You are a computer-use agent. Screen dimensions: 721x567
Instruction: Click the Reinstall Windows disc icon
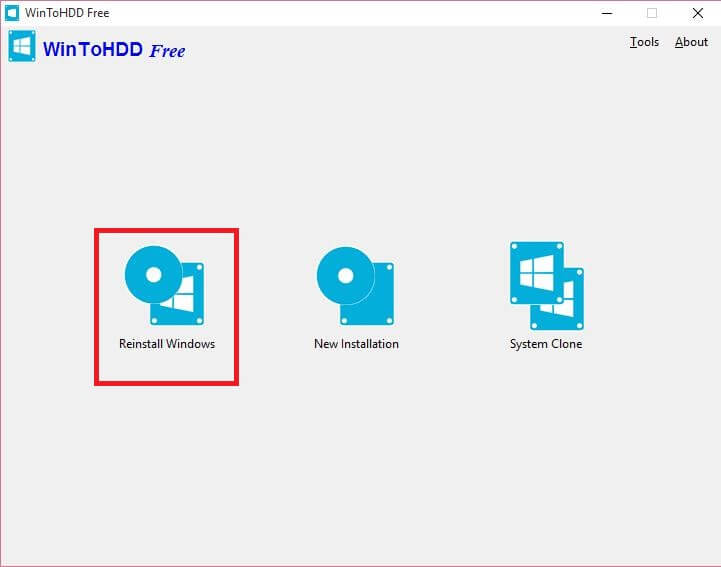click(164, 285)
